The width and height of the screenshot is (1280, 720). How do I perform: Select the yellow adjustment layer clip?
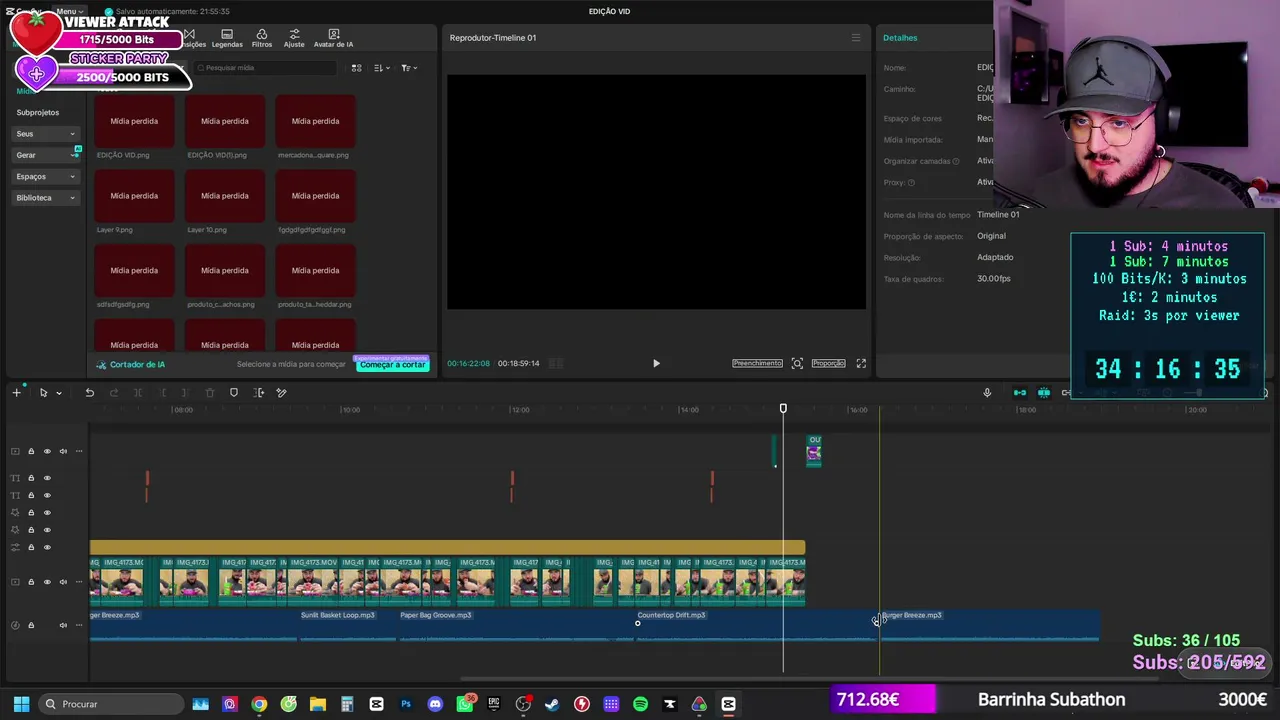447,547
